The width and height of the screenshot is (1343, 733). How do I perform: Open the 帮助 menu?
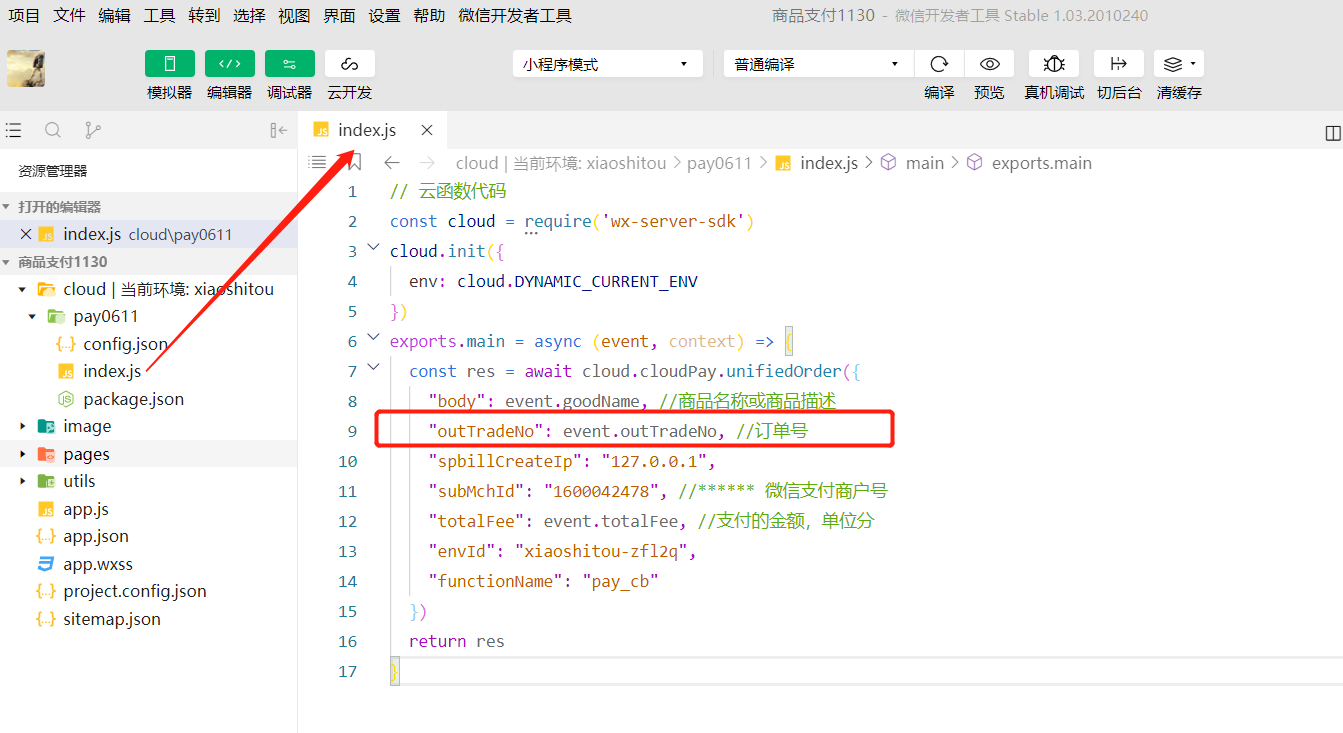coord(430,16)
